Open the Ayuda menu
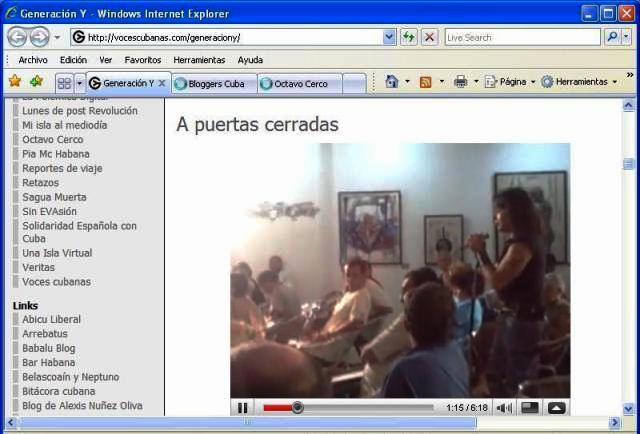640x434 pixels. coord(250,60)
